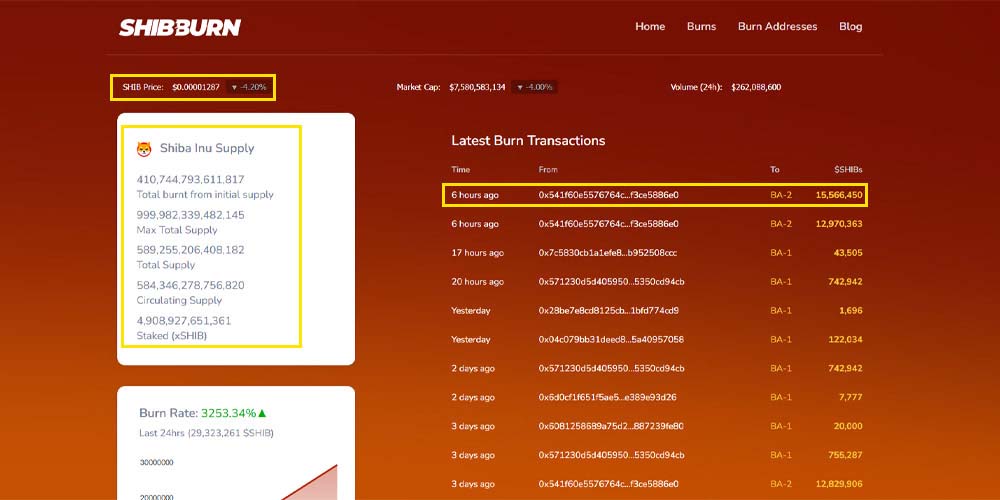
Task: Click the 24h volume value $262,088,600
Action: pyautogui.click(x=756, y=87)
